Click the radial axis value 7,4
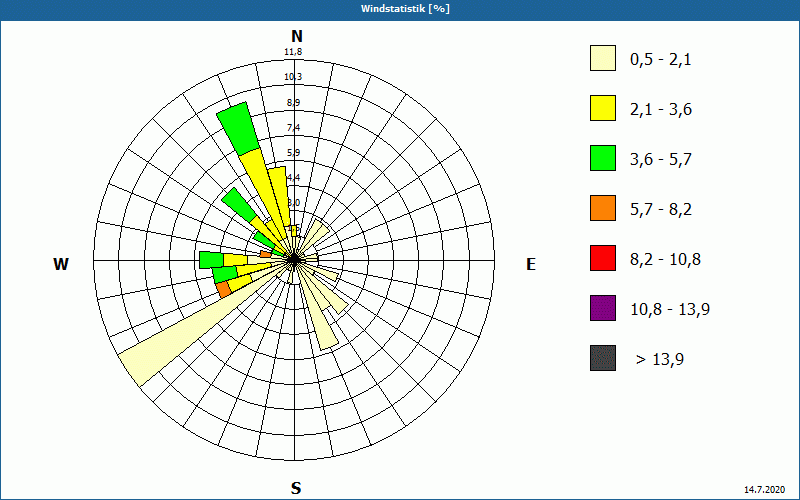The height and width of the screenshot is (500, 800). (293, 128)
